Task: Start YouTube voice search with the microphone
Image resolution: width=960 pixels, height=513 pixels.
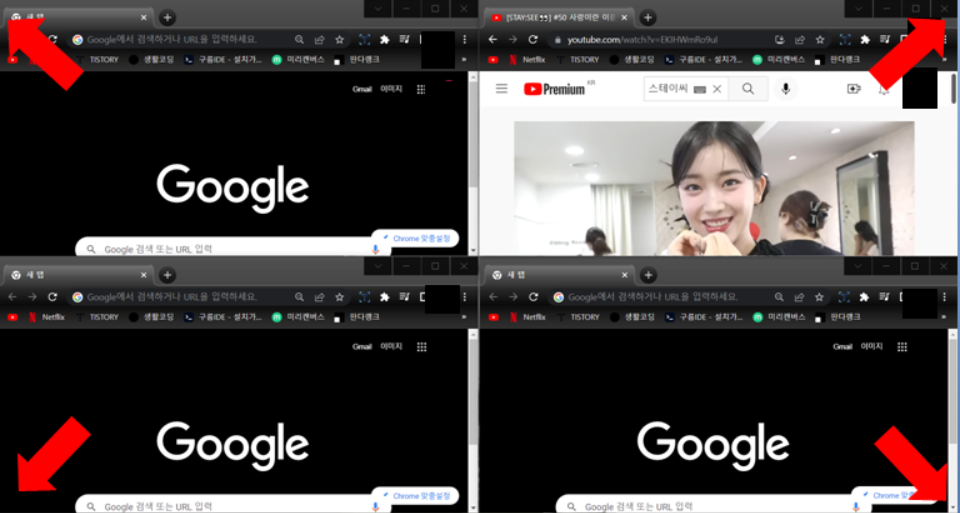Action: (x=786, y=89)
